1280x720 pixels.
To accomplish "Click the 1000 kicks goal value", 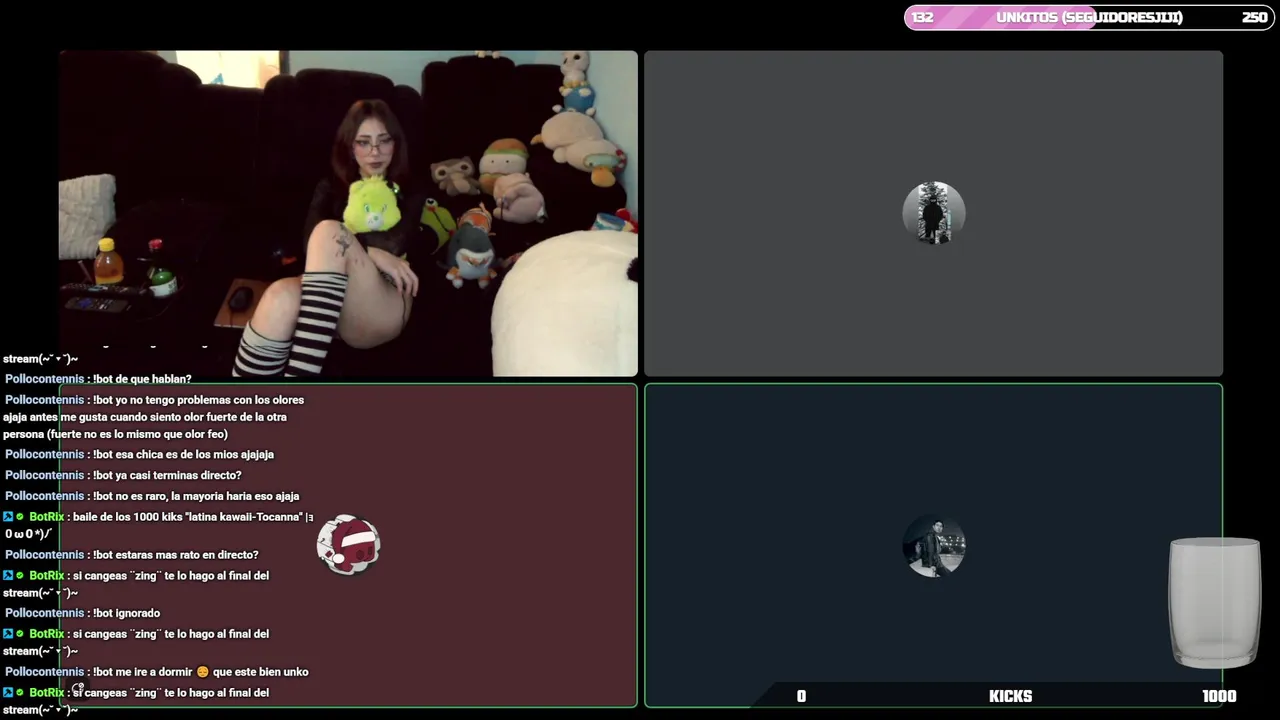I will tap(1219, 696).
